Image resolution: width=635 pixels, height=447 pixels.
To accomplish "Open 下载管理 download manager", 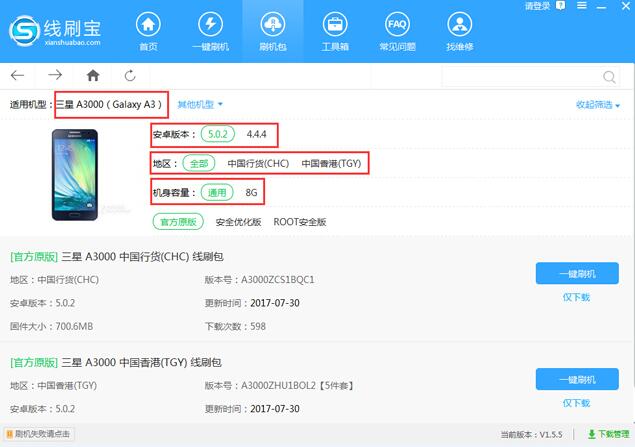I will [x=609, y=434].
